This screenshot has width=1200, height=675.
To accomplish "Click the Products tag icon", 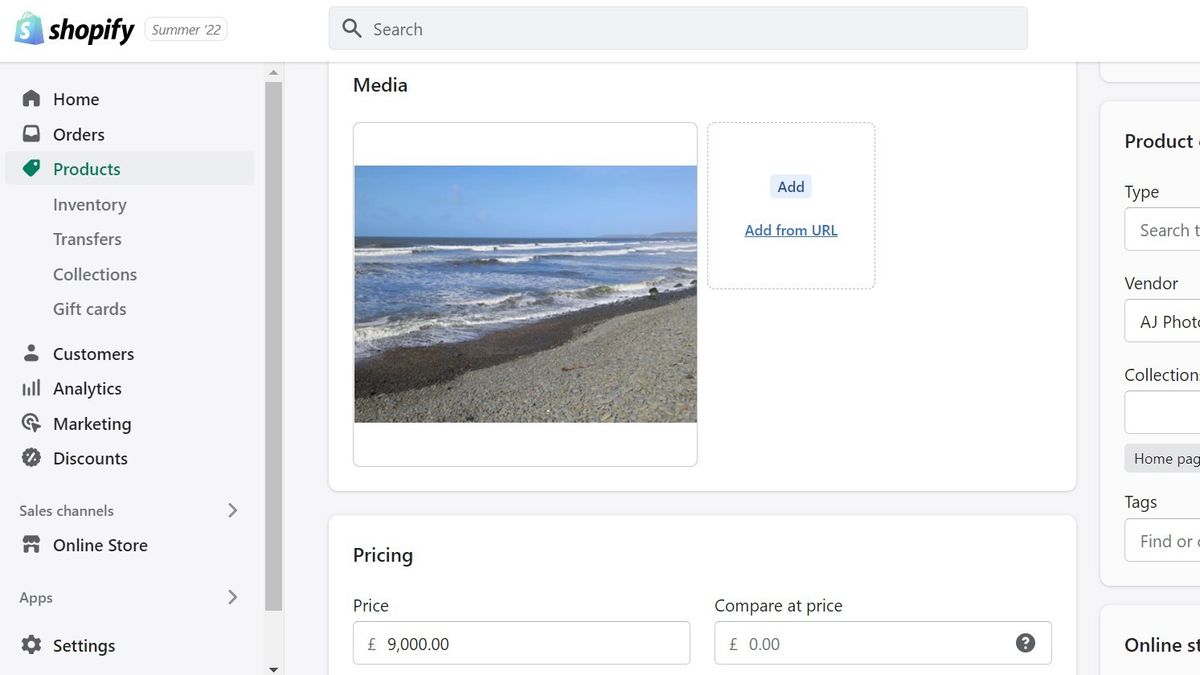I will (31, 168).
